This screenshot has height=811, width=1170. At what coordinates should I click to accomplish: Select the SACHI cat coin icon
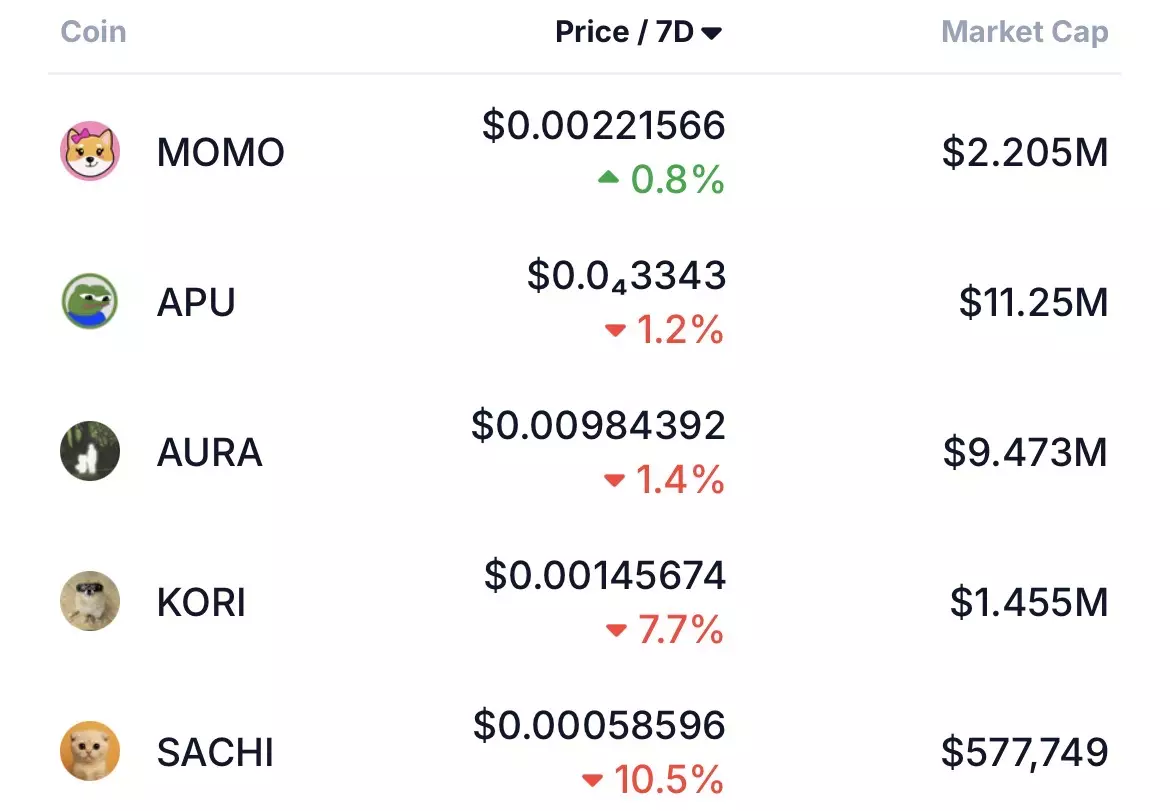90,751
